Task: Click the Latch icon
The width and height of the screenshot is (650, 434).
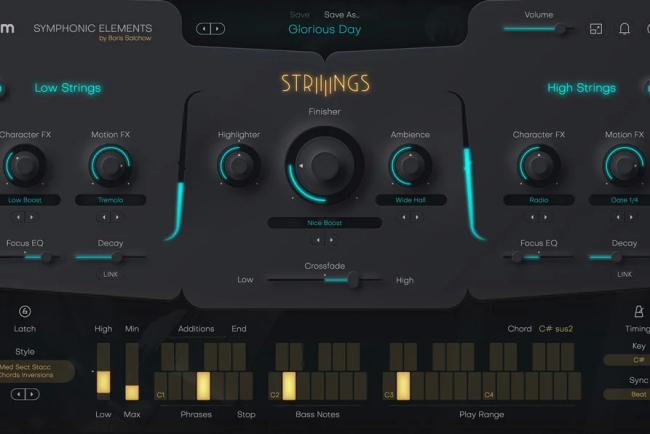Action: (x=25, y=311)
